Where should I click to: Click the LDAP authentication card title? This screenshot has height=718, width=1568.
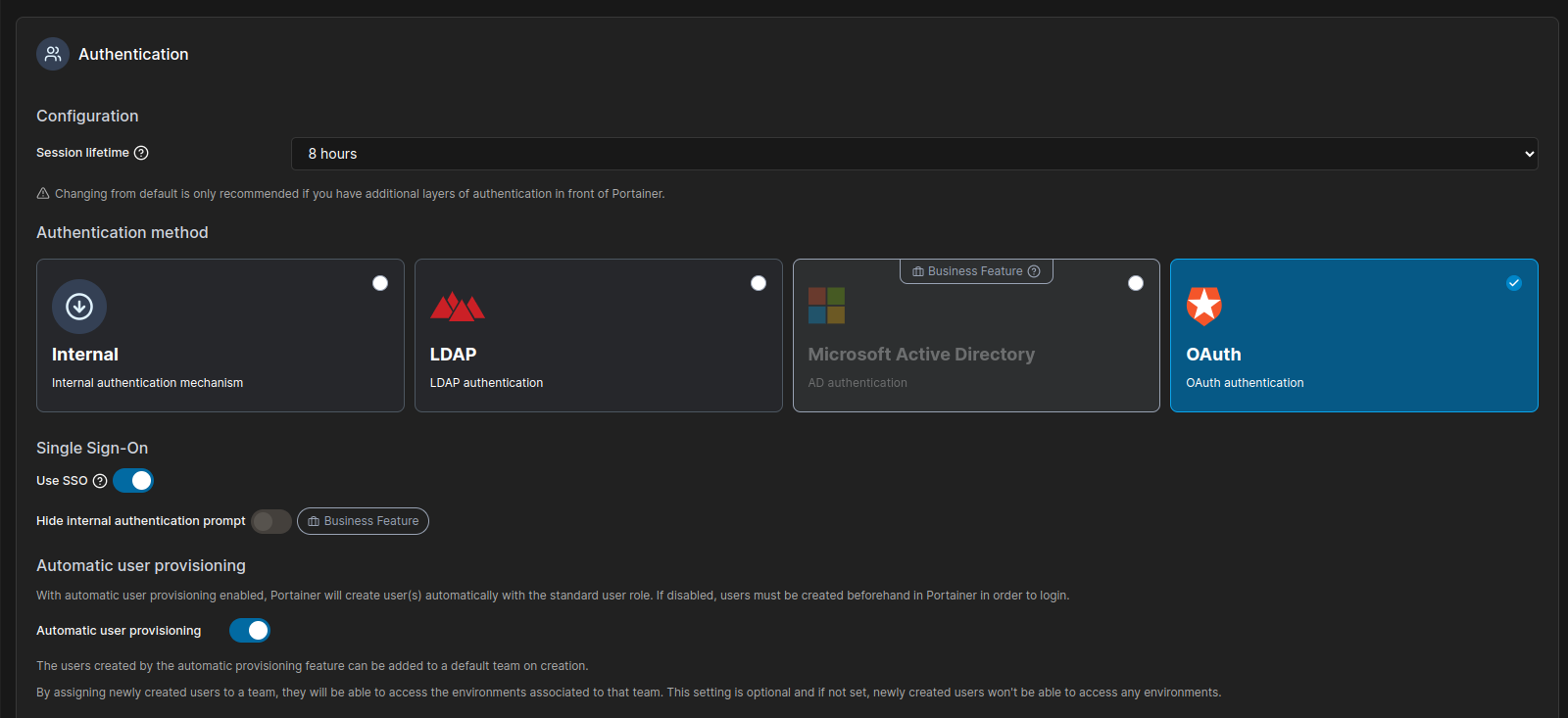click(453, 355)
